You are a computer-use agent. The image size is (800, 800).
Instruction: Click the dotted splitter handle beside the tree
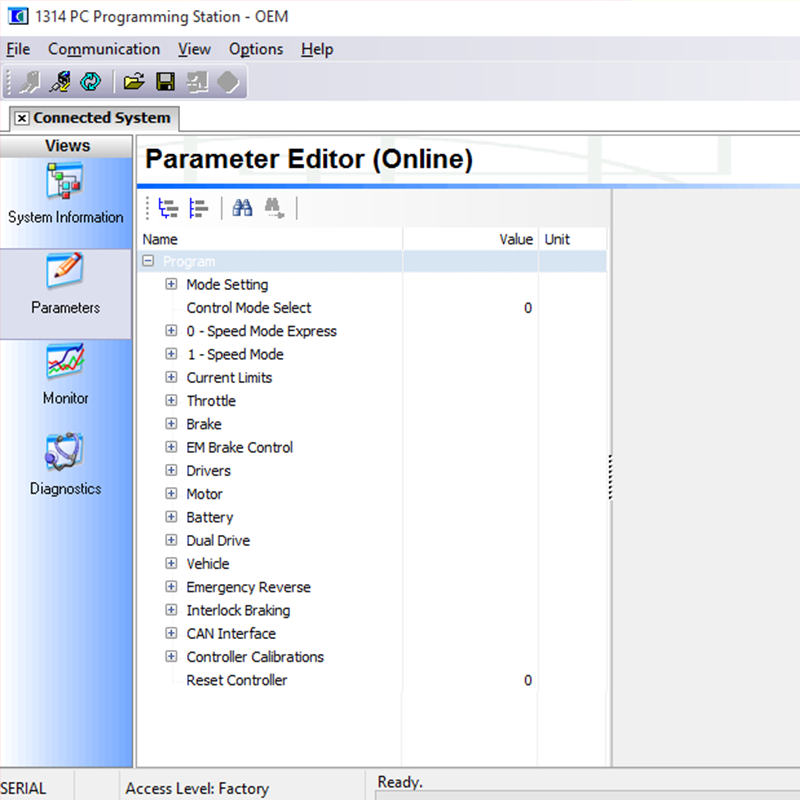coord(610,477)
